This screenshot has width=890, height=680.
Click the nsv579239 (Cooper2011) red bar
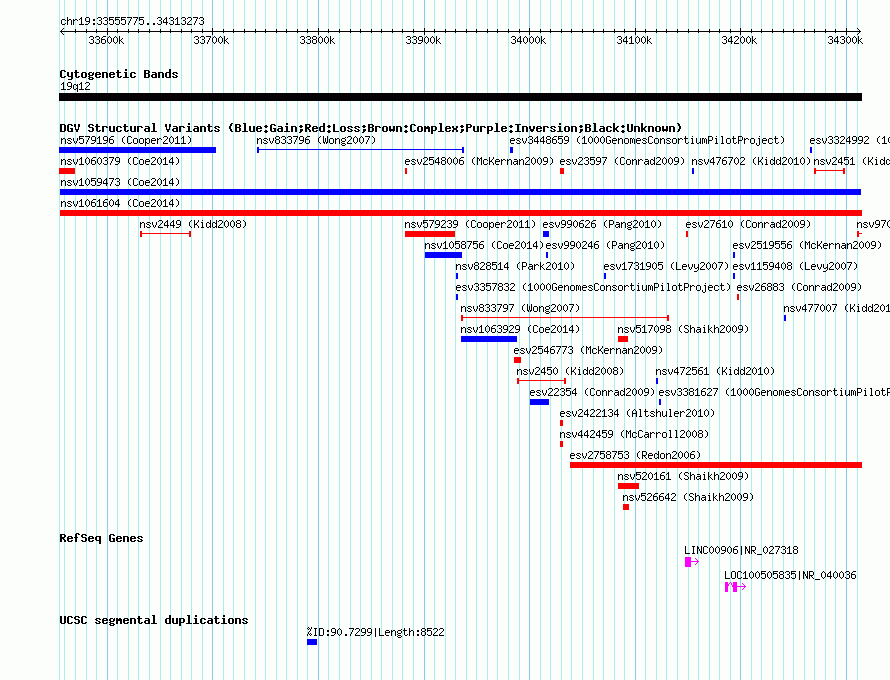pyautogui.click(x=430, y=234)
